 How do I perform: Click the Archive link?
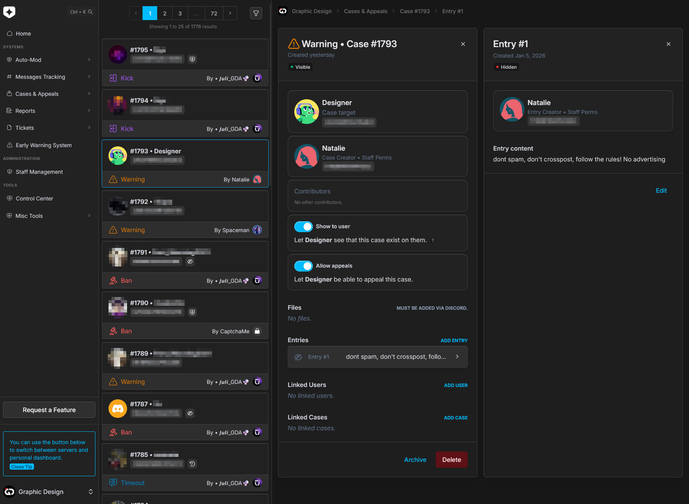click(x=415, y=460)
